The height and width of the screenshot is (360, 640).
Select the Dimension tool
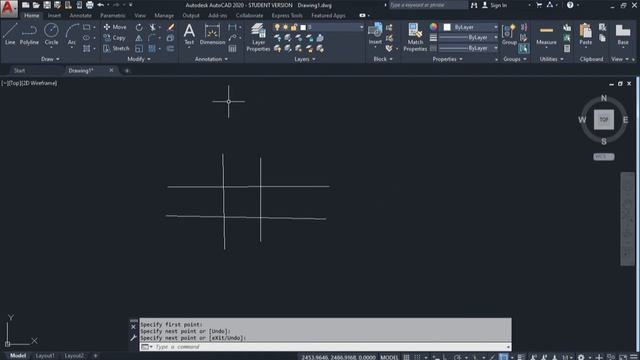tap(212, 34)
